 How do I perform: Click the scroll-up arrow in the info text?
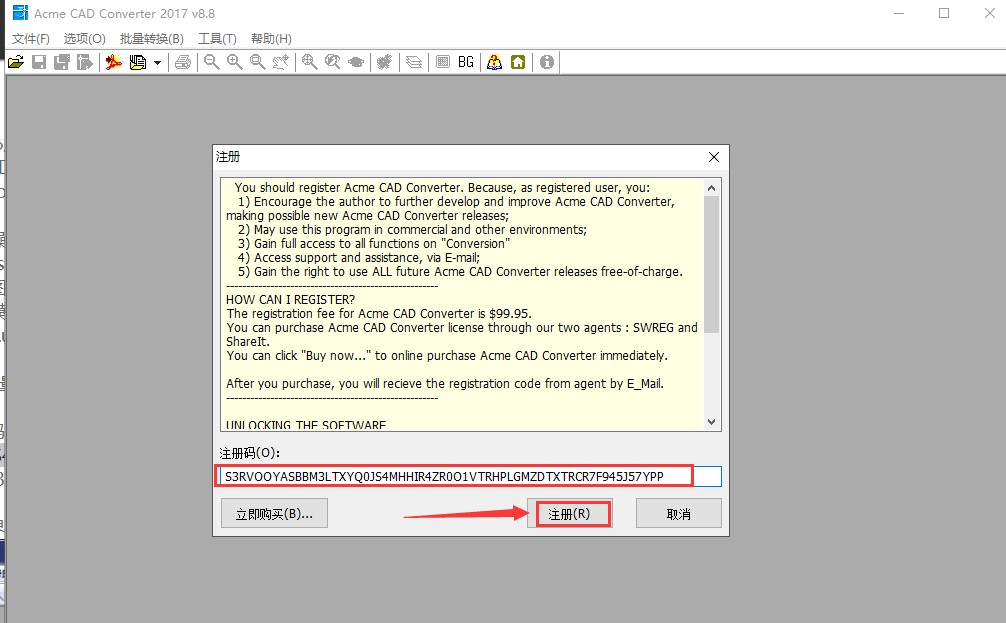(x=712, y=188)
